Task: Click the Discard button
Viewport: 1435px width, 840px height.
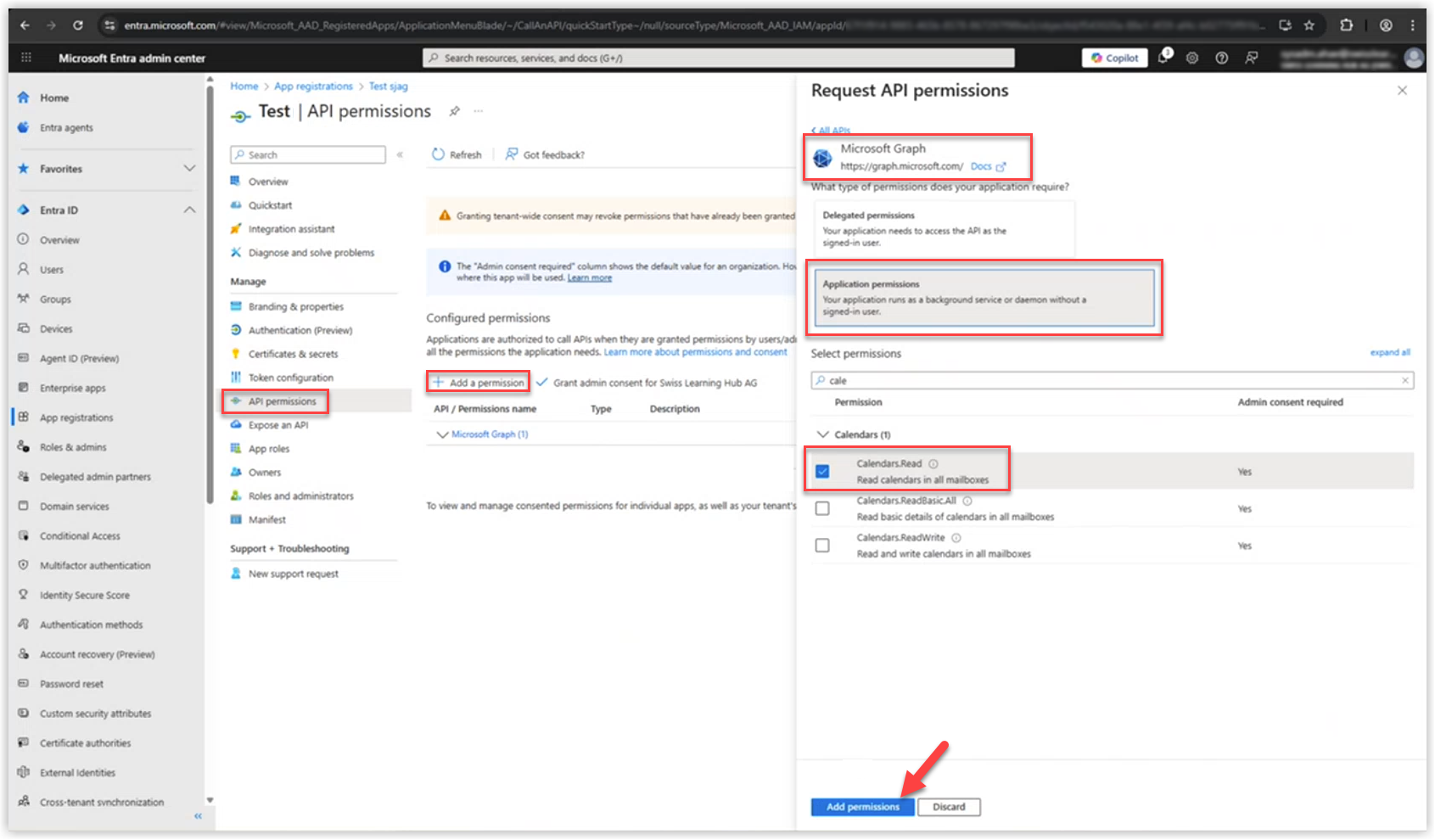Action: click(949, 807)
